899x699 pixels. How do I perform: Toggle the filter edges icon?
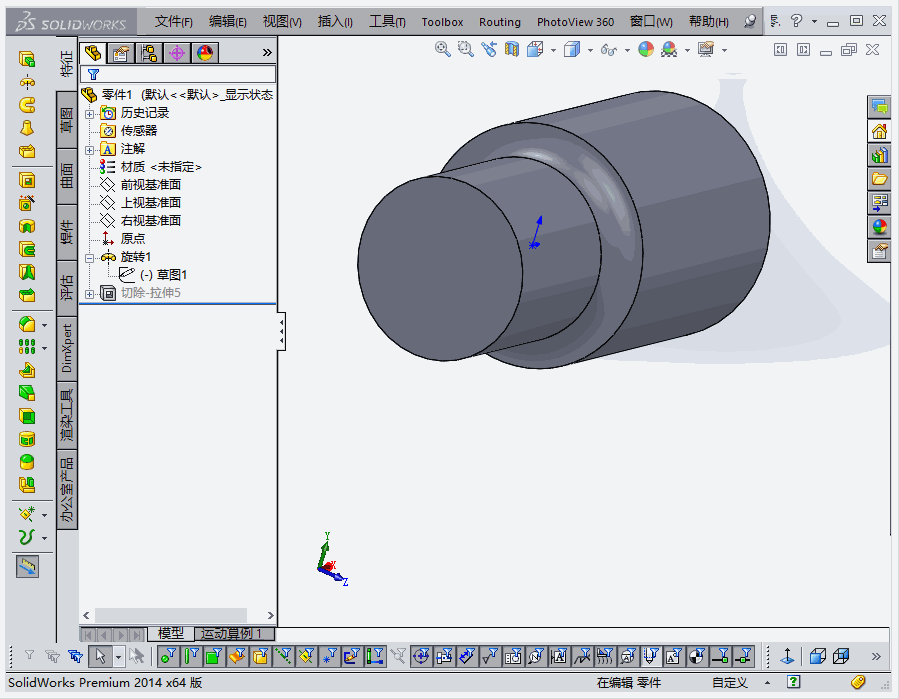coord(191,656)
